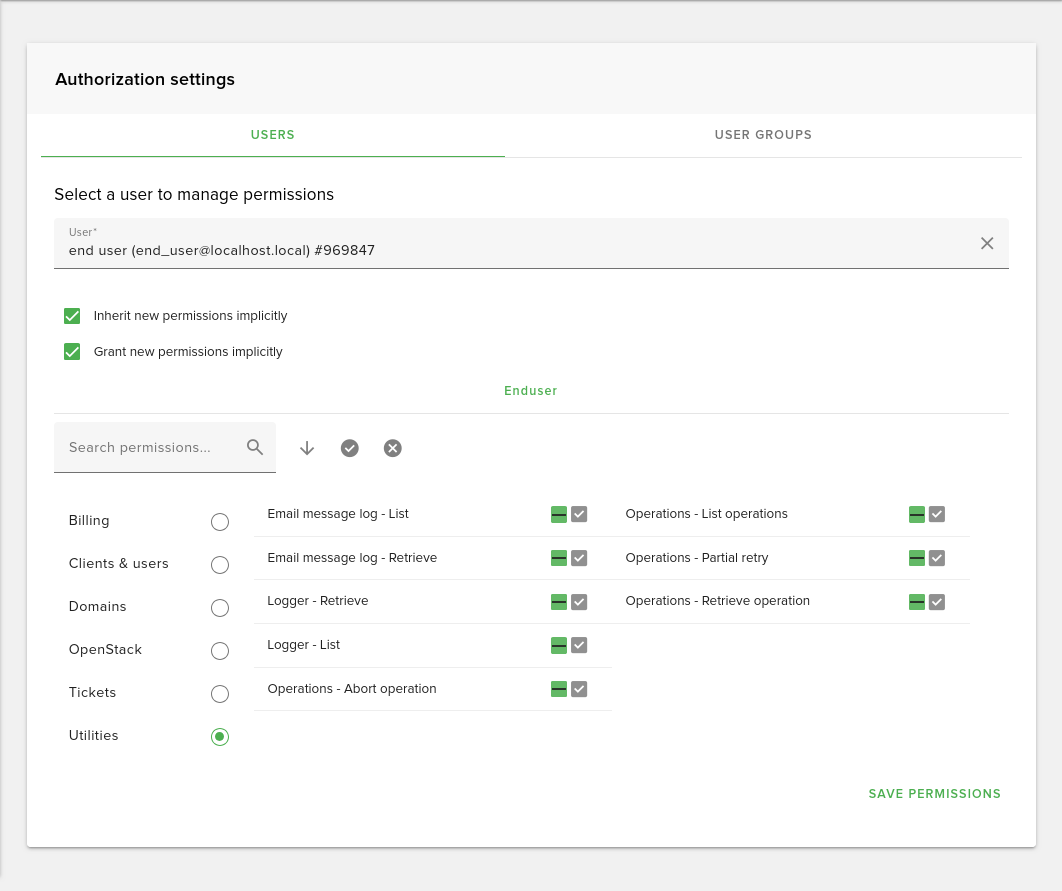This screenshot has width=1062, height=891.
Task: Click the circled checkmark select-all icon
Action: (349, 448)
